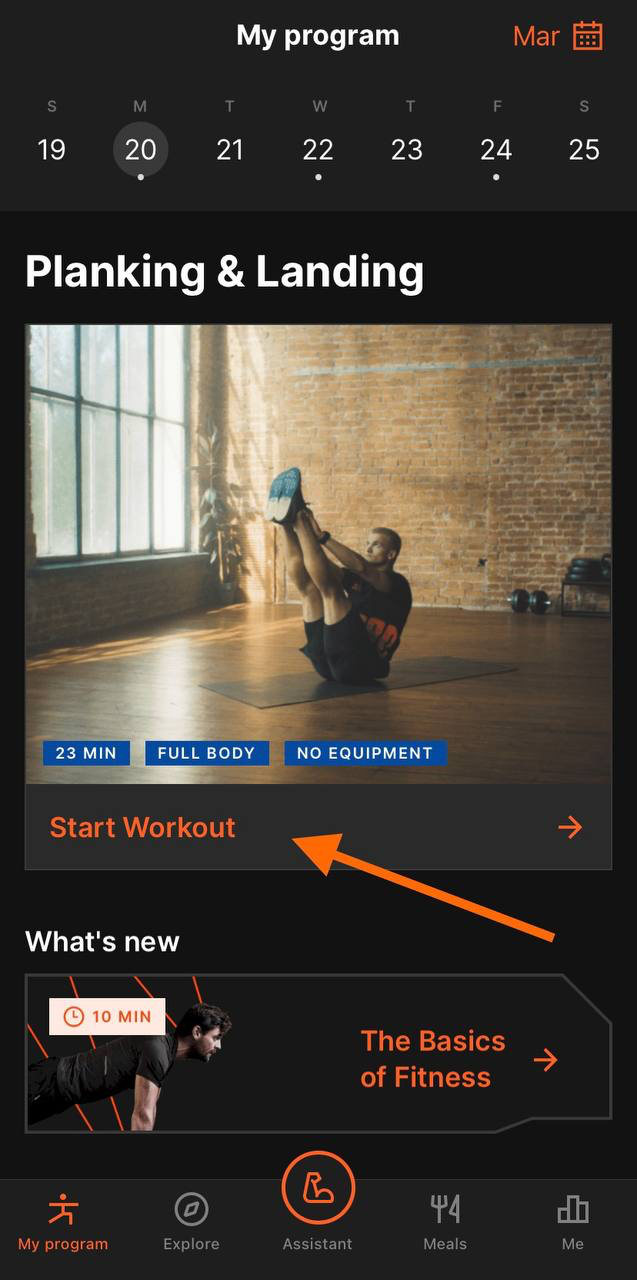Click the Start Workout link
Viewport: 637px width, 1280px height.
pyautogui.click(x=143, y=827)
